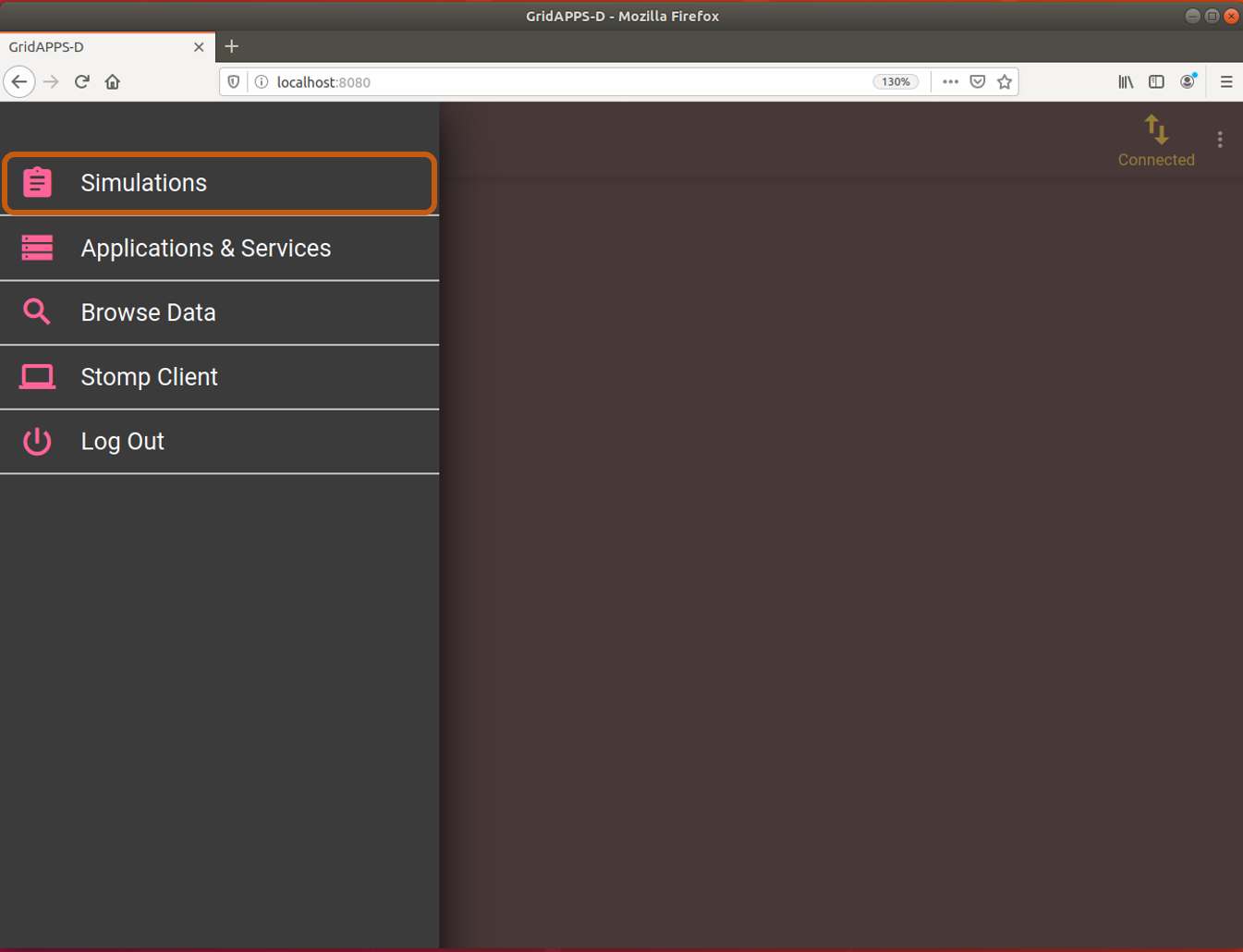
Task: Open the Firefox account menu
Action: tap(1188, 82)
